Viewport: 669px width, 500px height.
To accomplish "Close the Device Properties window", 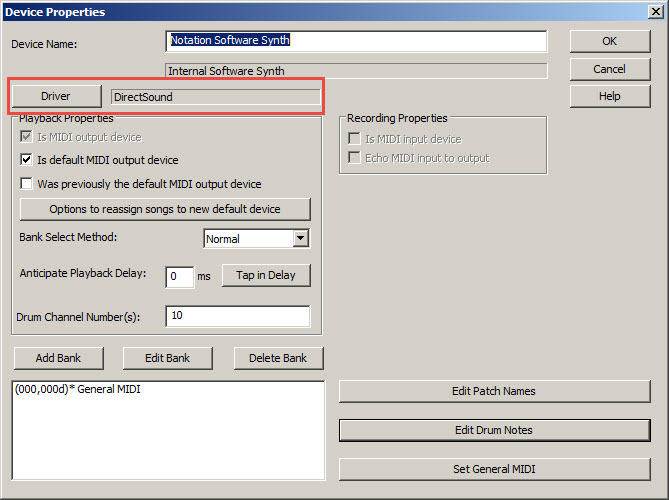I will [655, 12].
